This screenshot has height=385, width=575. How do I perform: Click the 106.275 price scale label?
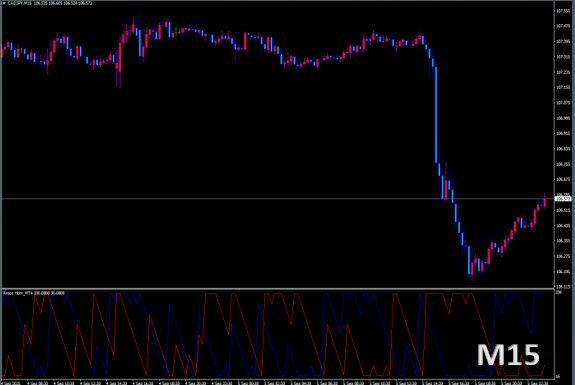(563, 256)
